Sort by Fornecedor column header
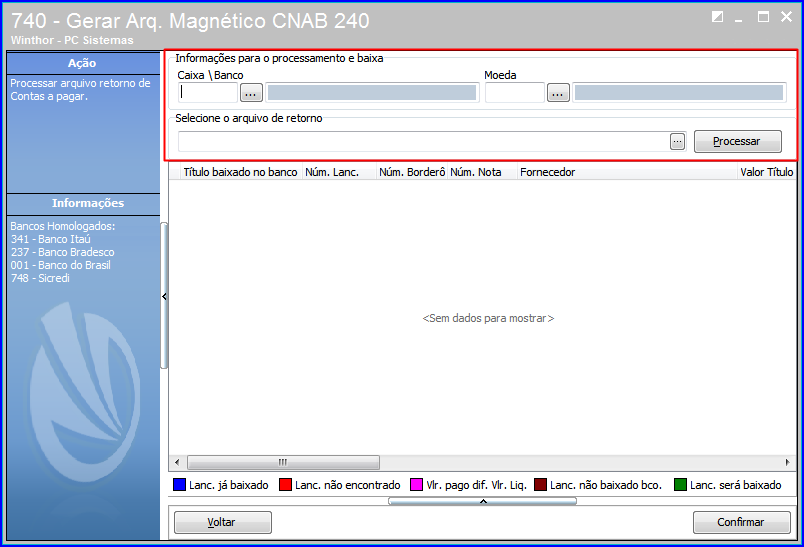 (x=627, y=172)
